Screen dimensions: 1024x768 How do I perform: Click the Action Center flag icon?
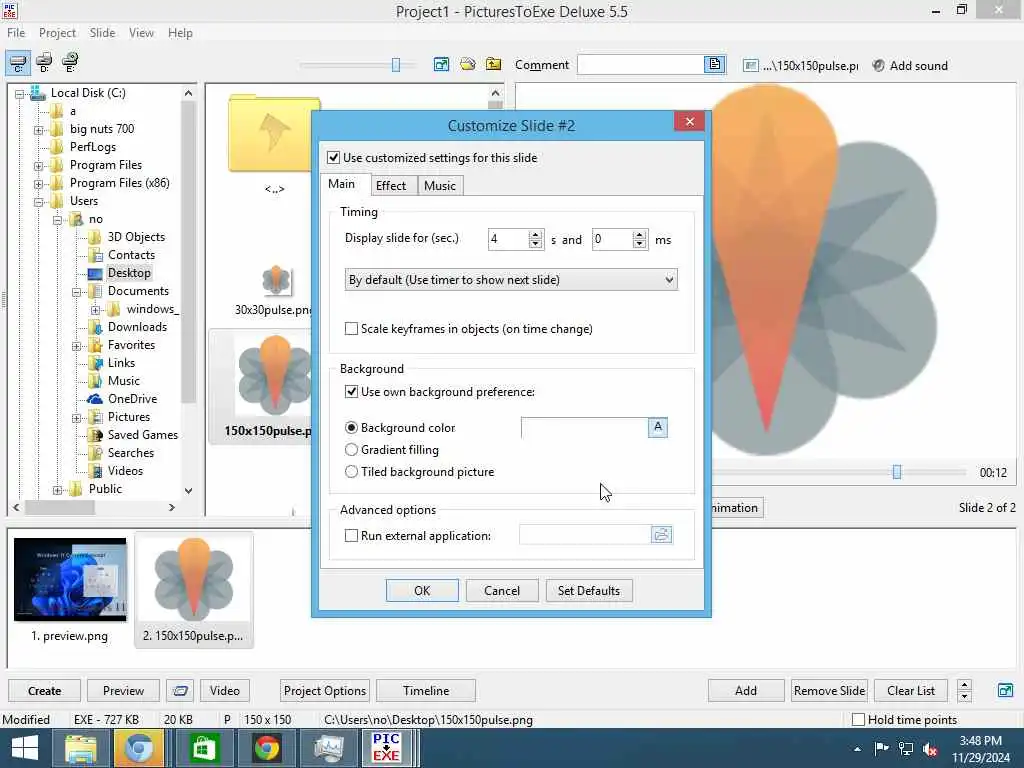[881, 749]
